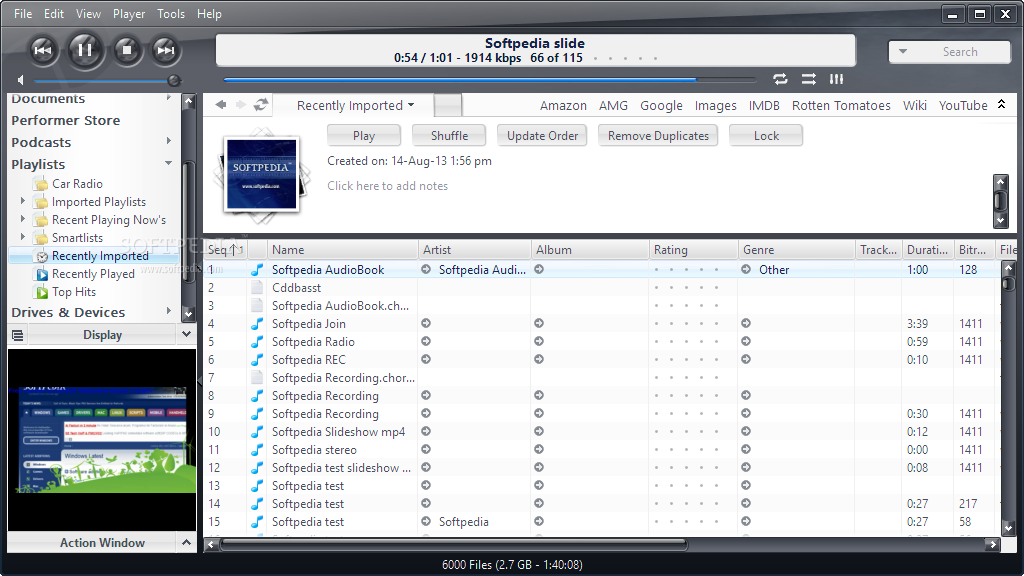Mute the volume speaker icon
The width and height of the screenshot is (1024, 576).
coord(21,80)
